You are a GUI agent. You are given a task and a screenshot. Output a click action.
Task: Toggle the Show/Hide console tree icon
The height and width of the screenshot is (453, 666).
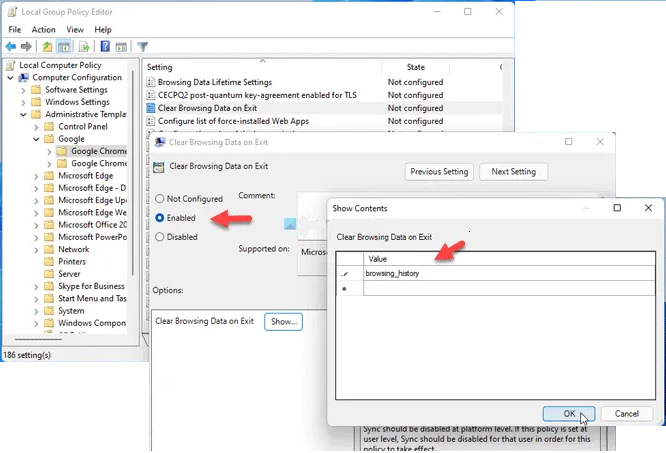pos(64,46)
